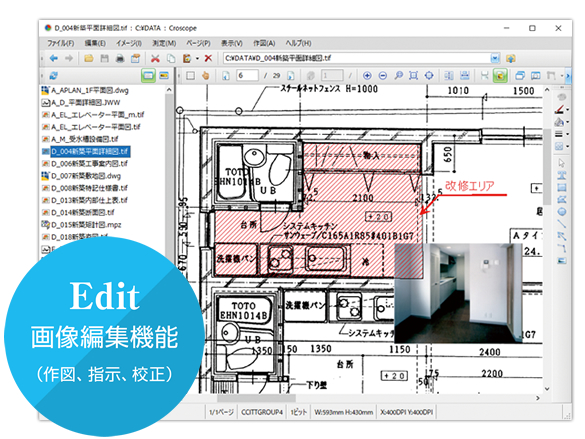
Task: Select the Text annotation tool
Action: [561, 175]
